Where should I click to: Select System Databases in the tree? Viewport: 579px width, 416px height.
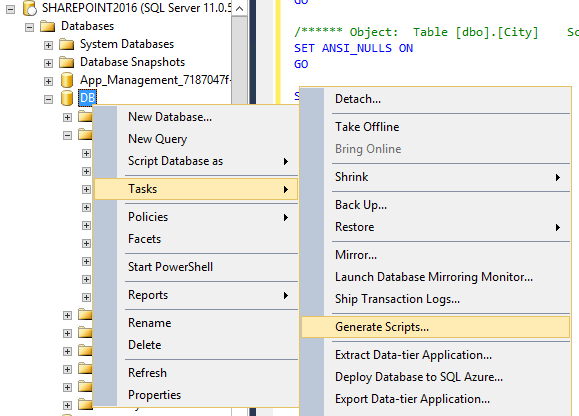tap(127, 44)
